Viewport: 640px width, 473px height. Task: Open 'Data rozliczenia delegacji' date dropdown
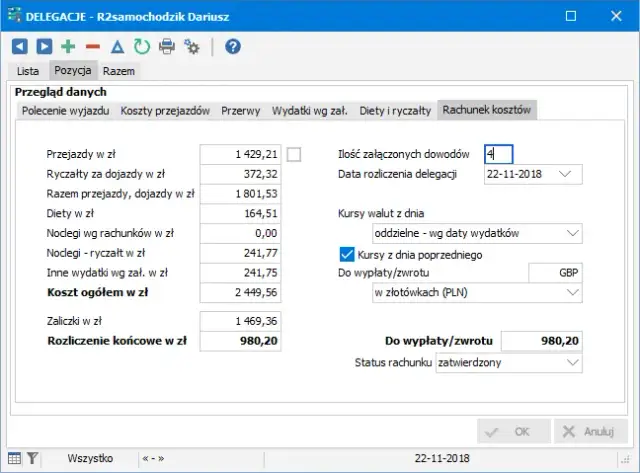click(x=566, y=174)
